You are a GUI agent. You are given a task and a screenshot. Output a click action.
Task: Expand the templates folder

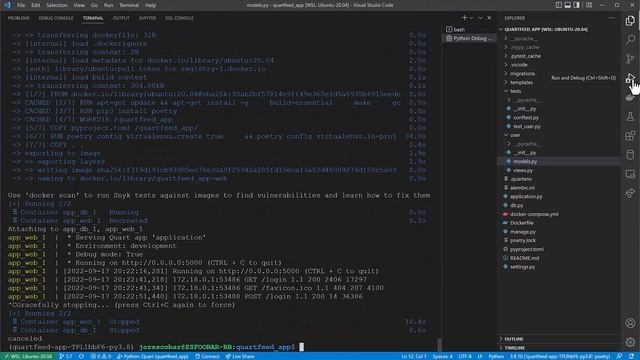[521, 82]
